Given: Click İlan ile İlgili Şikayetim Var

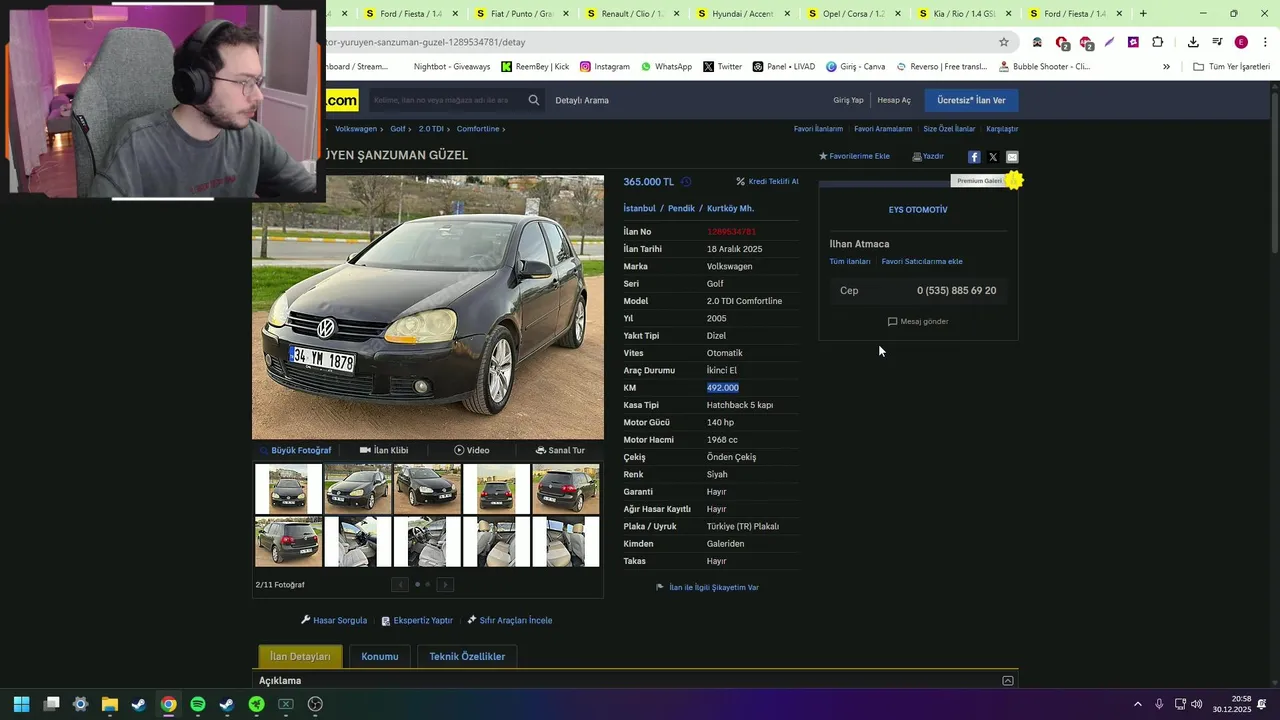Looking at the screenshot, I should point(707,588).
